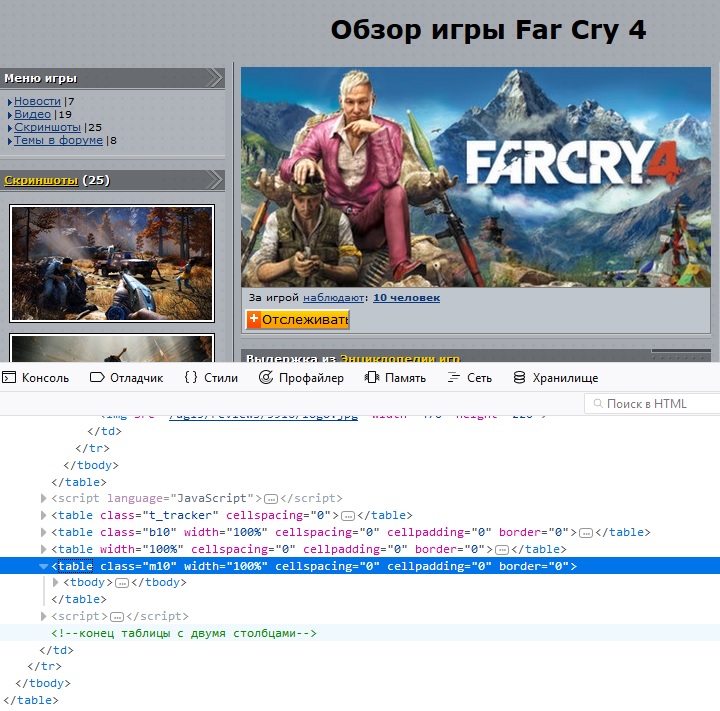Select the table class m10 markup row
Screen dimensions: 720x711
point(360,566)
